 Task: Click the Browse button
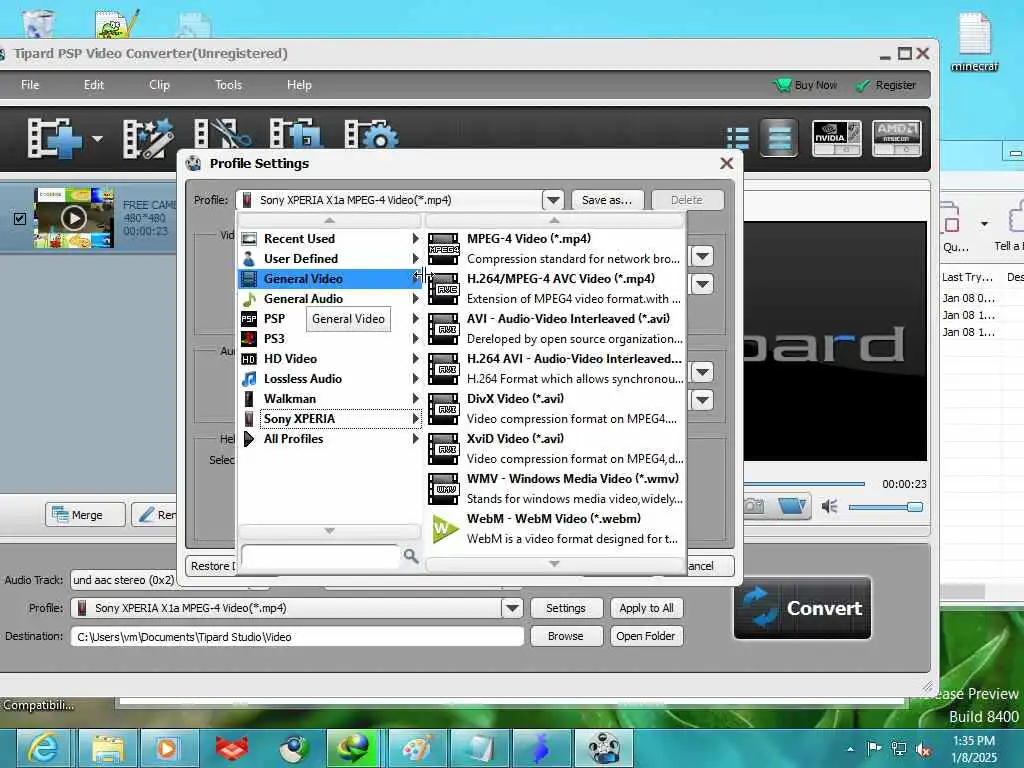tap(566, 636)
